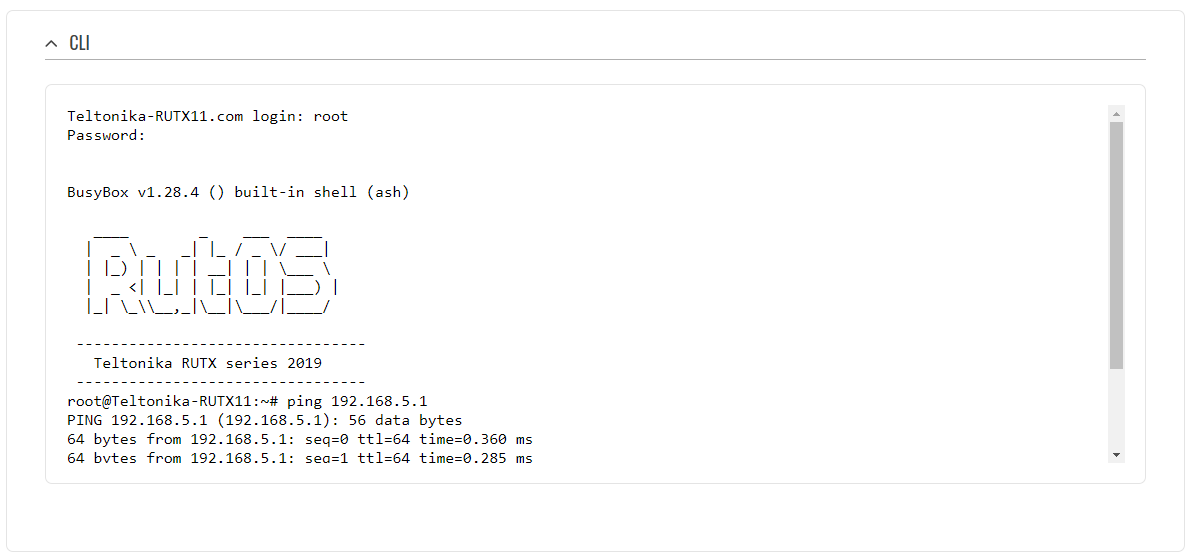Click the Password prompt line
This screenshot has height=559, width=1191.
107,135
